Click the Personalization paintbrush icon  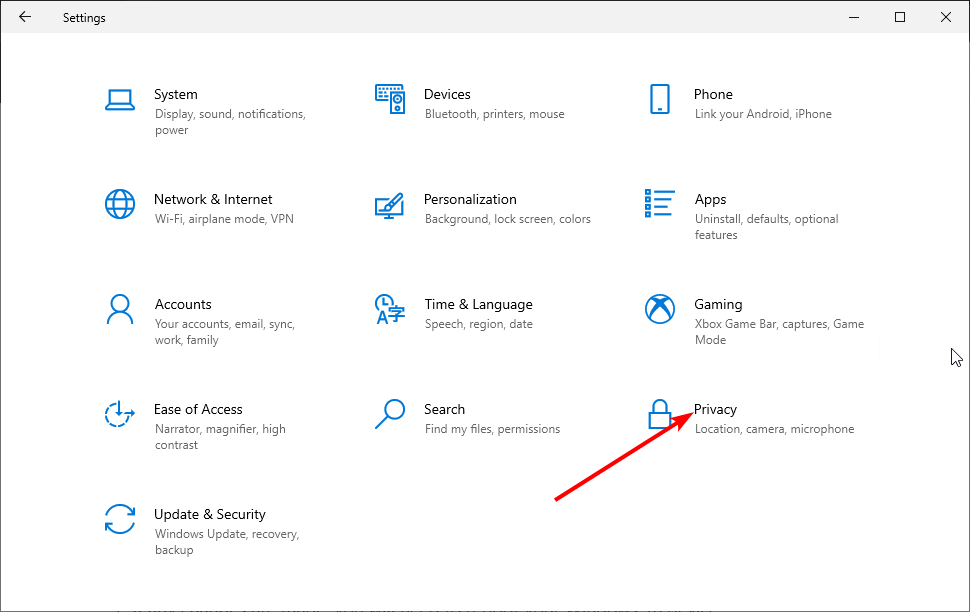390,205
